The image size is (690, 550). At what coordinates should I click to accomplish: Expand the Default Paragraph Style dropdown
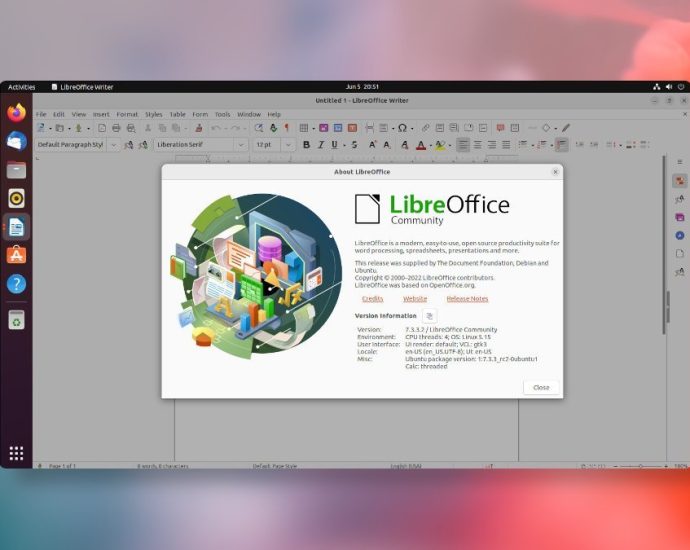point(114,145)
